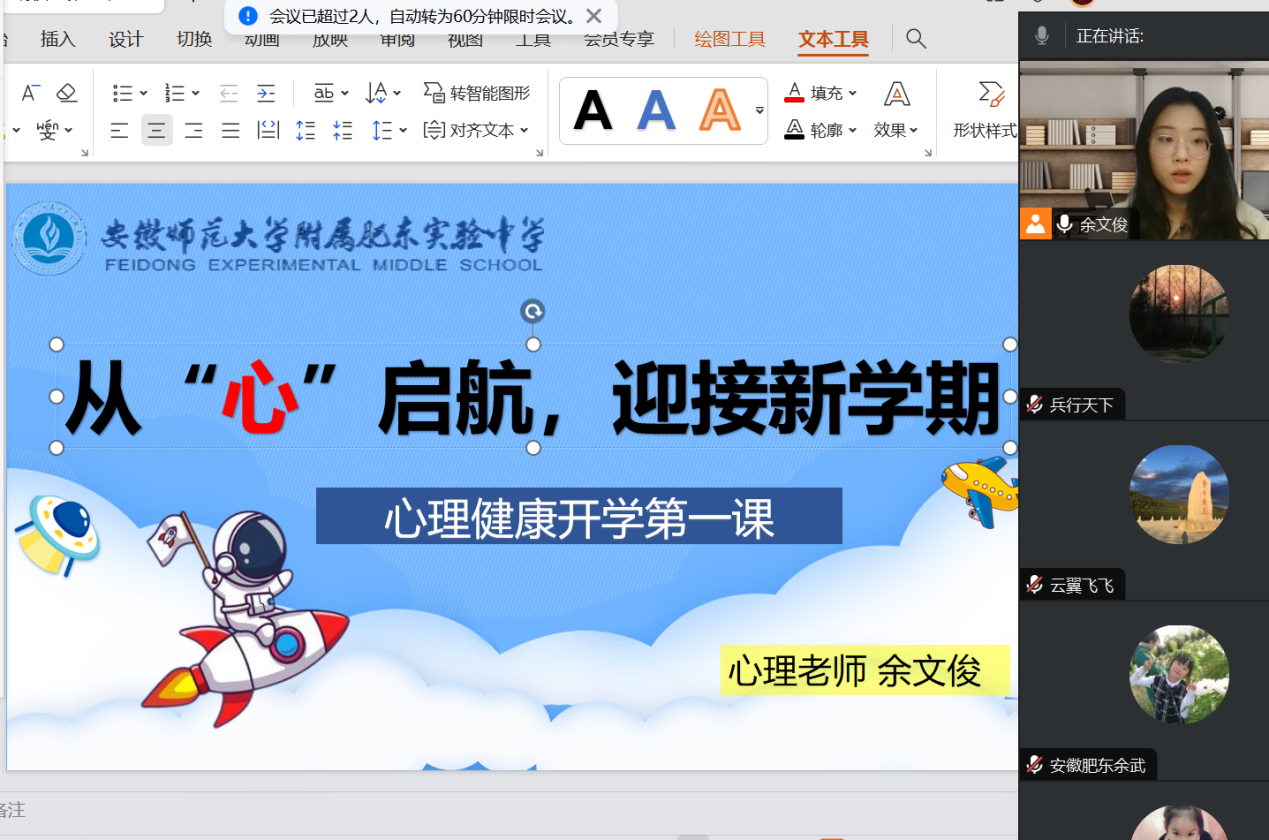This screenshot has height=840, width=1269.
Task: Select the black shadow text style A
Action: pyautogui.click(x=593, y=110)
